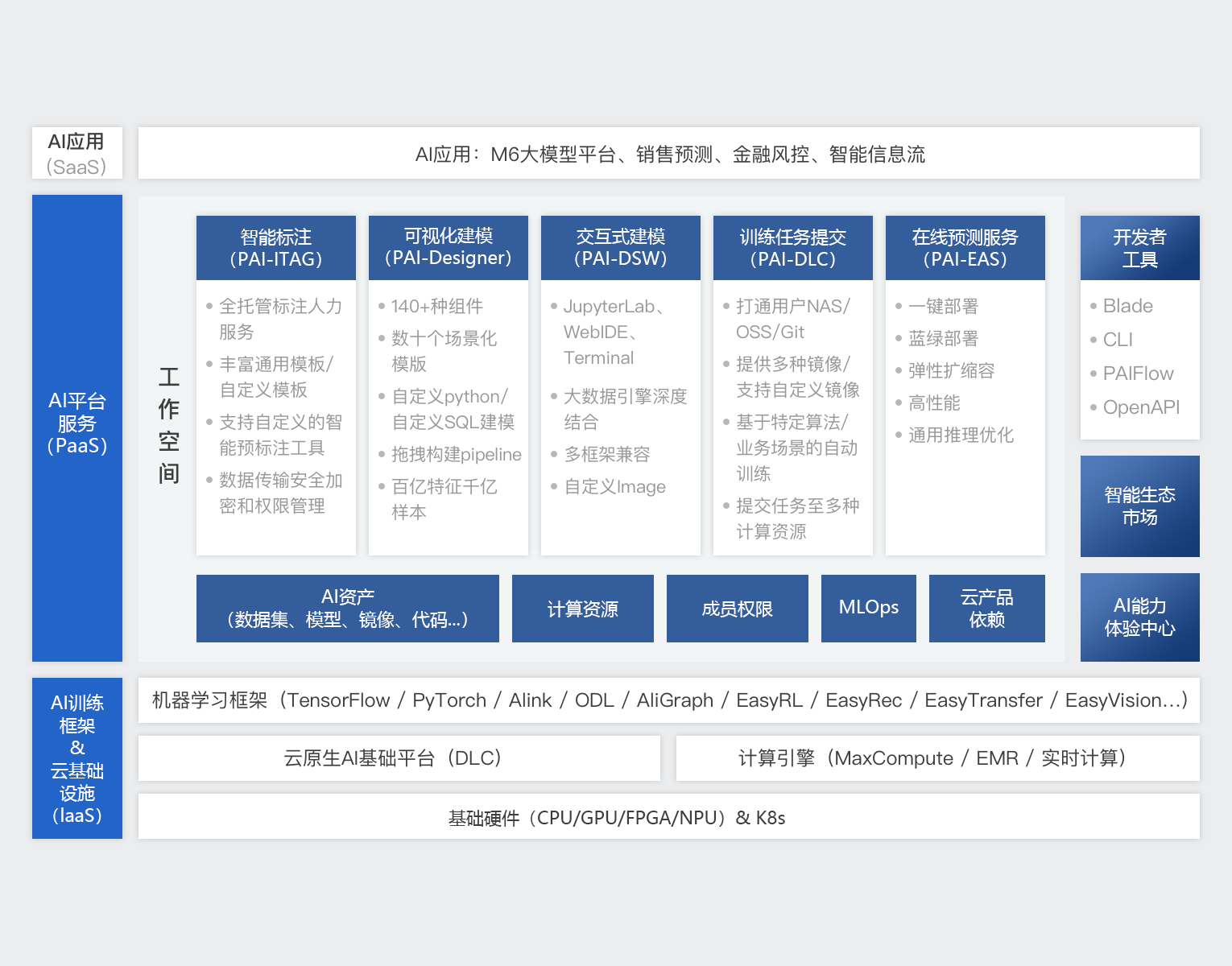Select the 计算引擎 MaxCompute box

[938, 758]
